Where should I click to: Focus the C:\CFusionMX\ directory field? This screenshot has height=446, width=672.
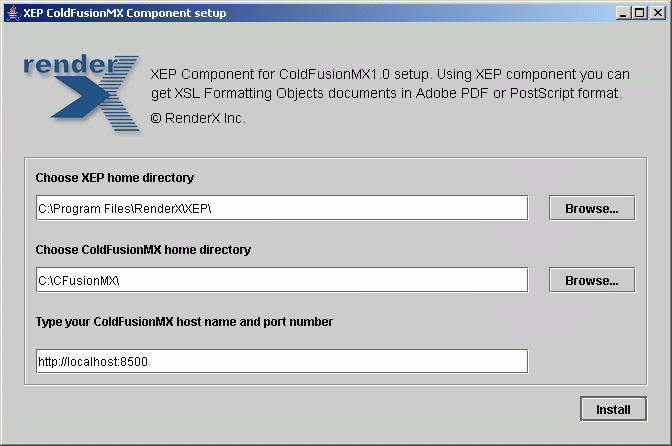tap(282, 280)
